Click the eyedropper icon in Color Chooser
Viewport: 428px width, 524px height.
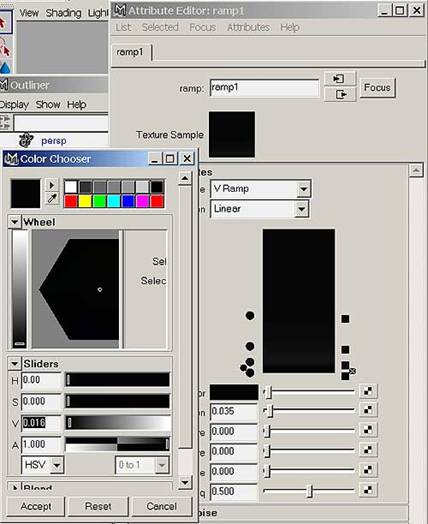pyautogui.click(x=52, y=199)
